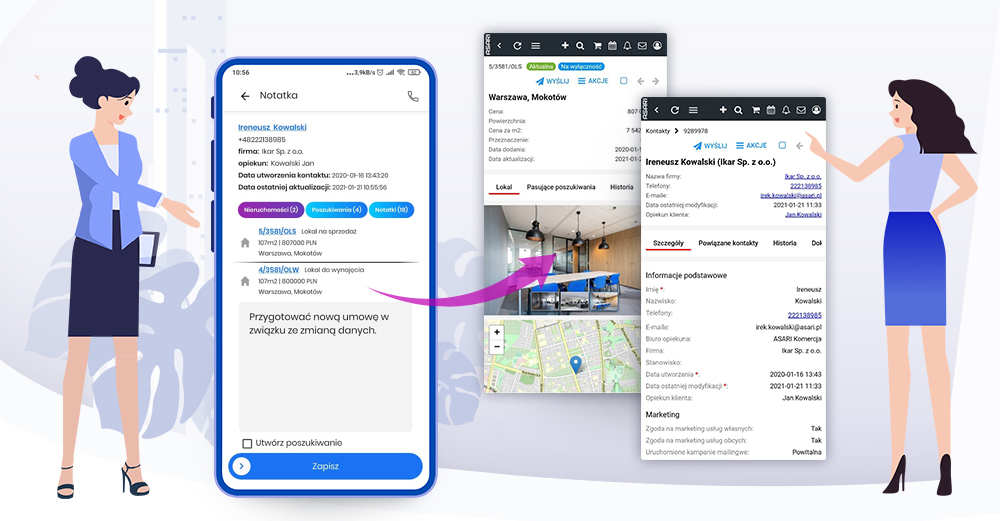Zoom out on the map
The width and height of the screenshot is (1000, 521).
click(497, 346)
